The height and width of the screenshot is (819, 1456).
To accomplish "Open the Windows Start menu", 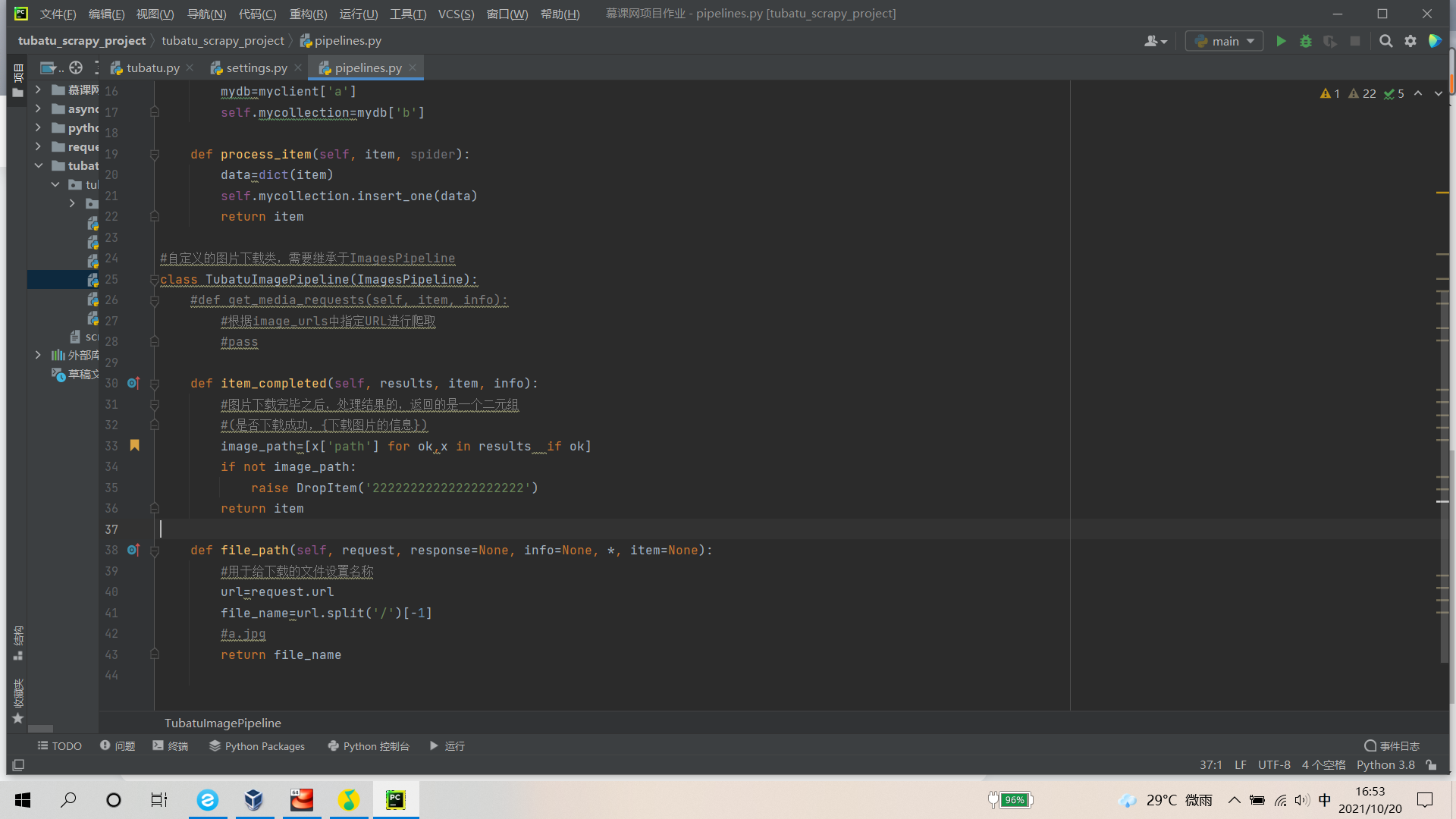I will [23, 799].
